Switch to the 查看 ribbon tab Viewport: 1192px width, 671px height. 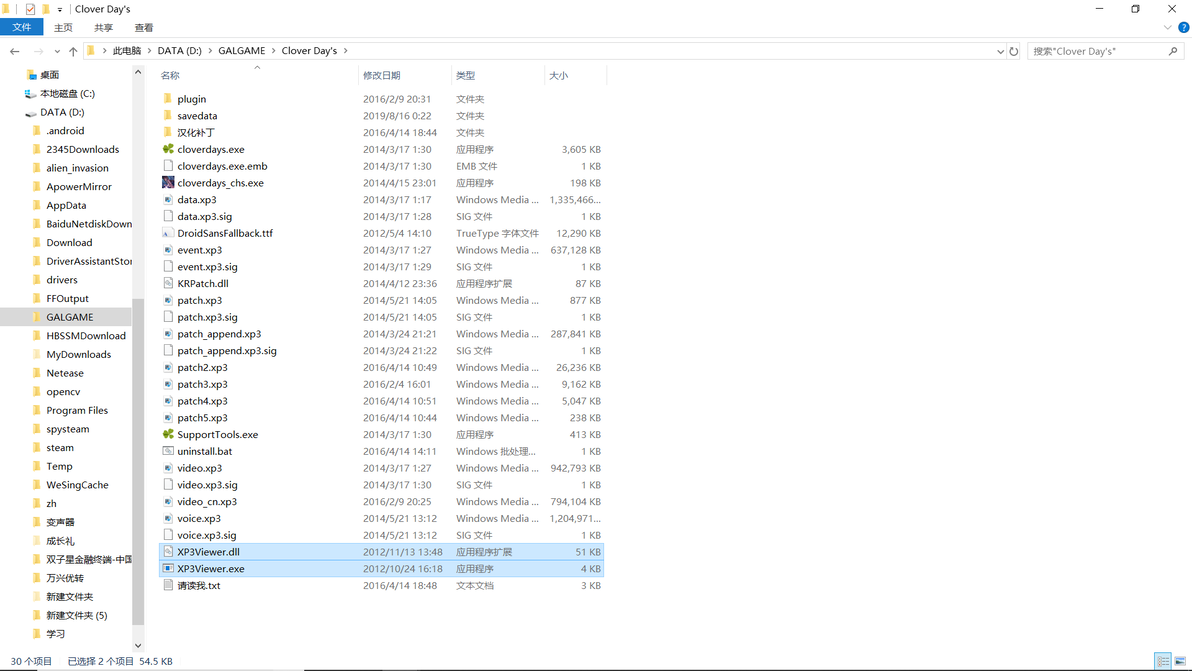click(x=144, y=27)
